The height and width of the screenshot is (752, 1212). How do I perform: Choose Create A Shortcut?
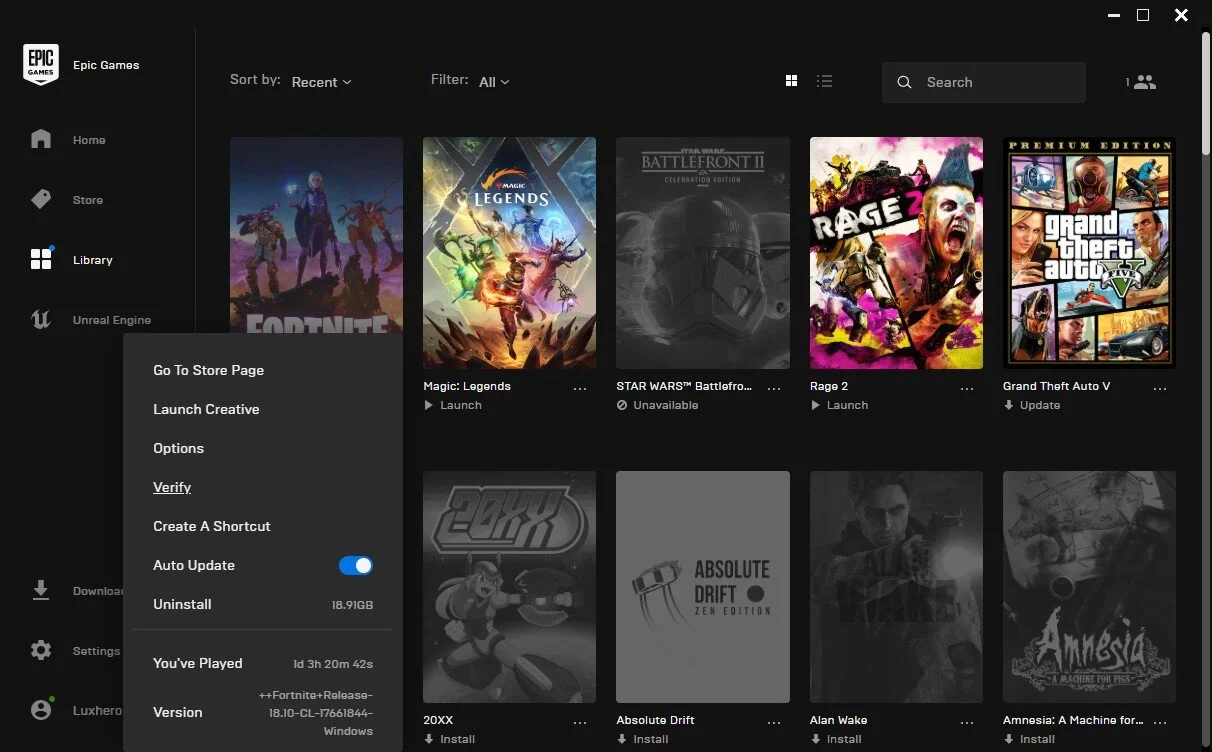pos(212,526)
